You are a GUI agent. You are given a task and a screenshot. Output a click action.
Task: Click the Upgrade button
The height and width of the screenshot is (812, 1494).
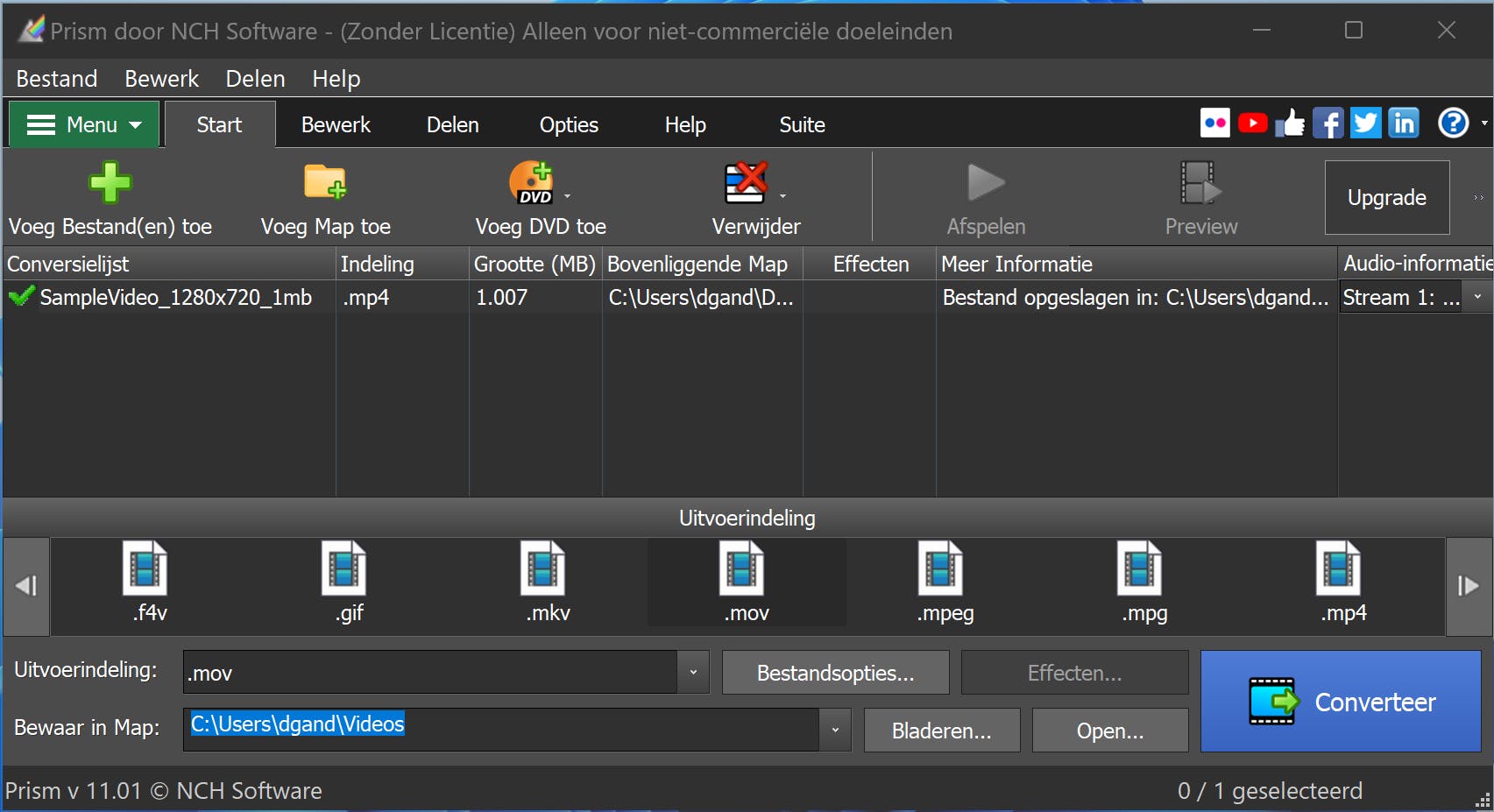[x=1387, y=197]
